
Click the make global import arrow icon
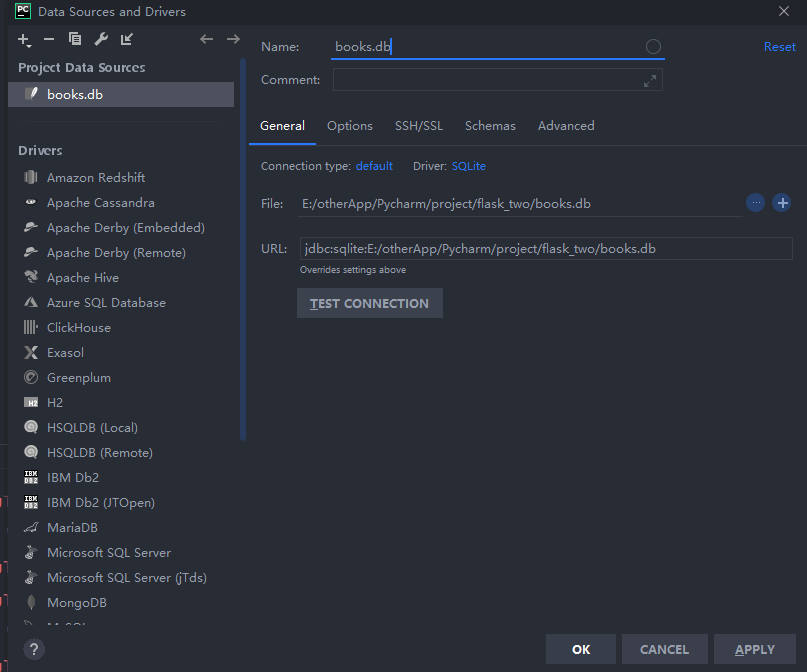pos(127,39)
